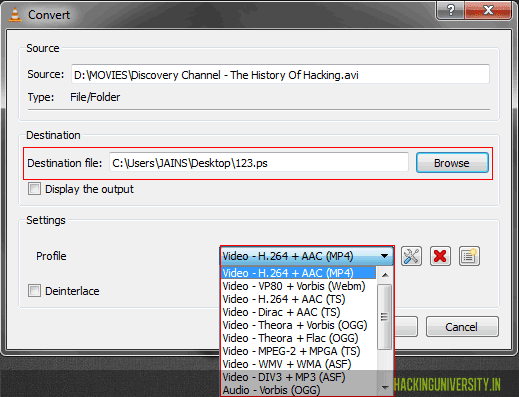This screenshot has width=519, height=397.
Task: Click the Cancel button
Action: 462,327
